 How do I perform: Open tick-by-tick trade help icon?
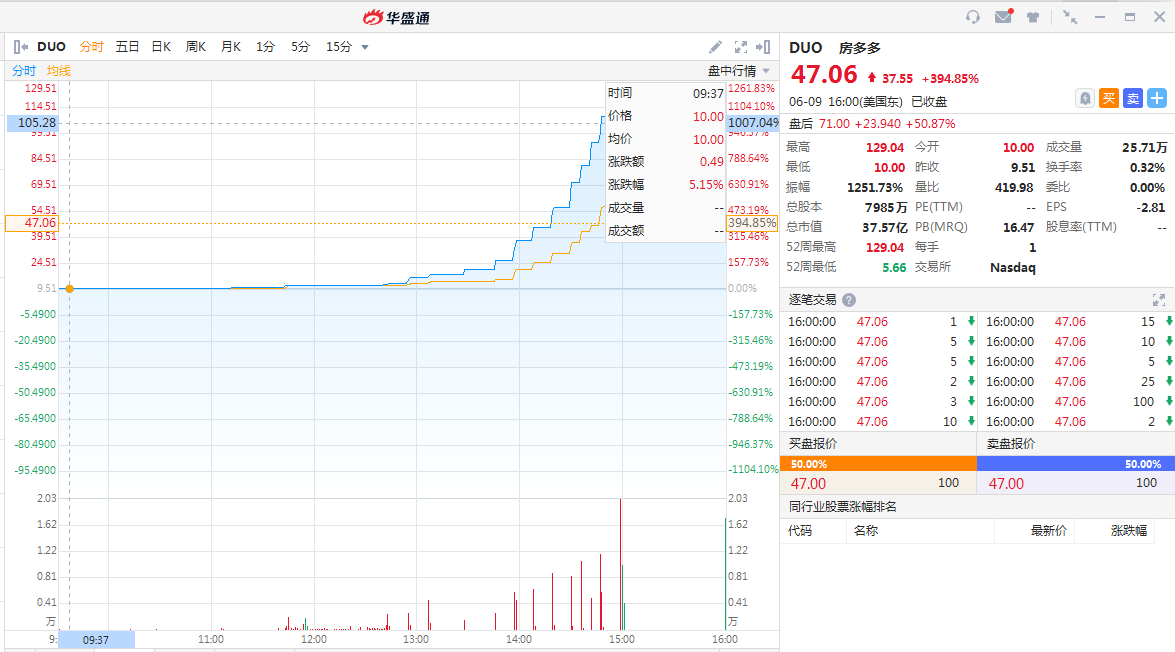pos(848,300)
